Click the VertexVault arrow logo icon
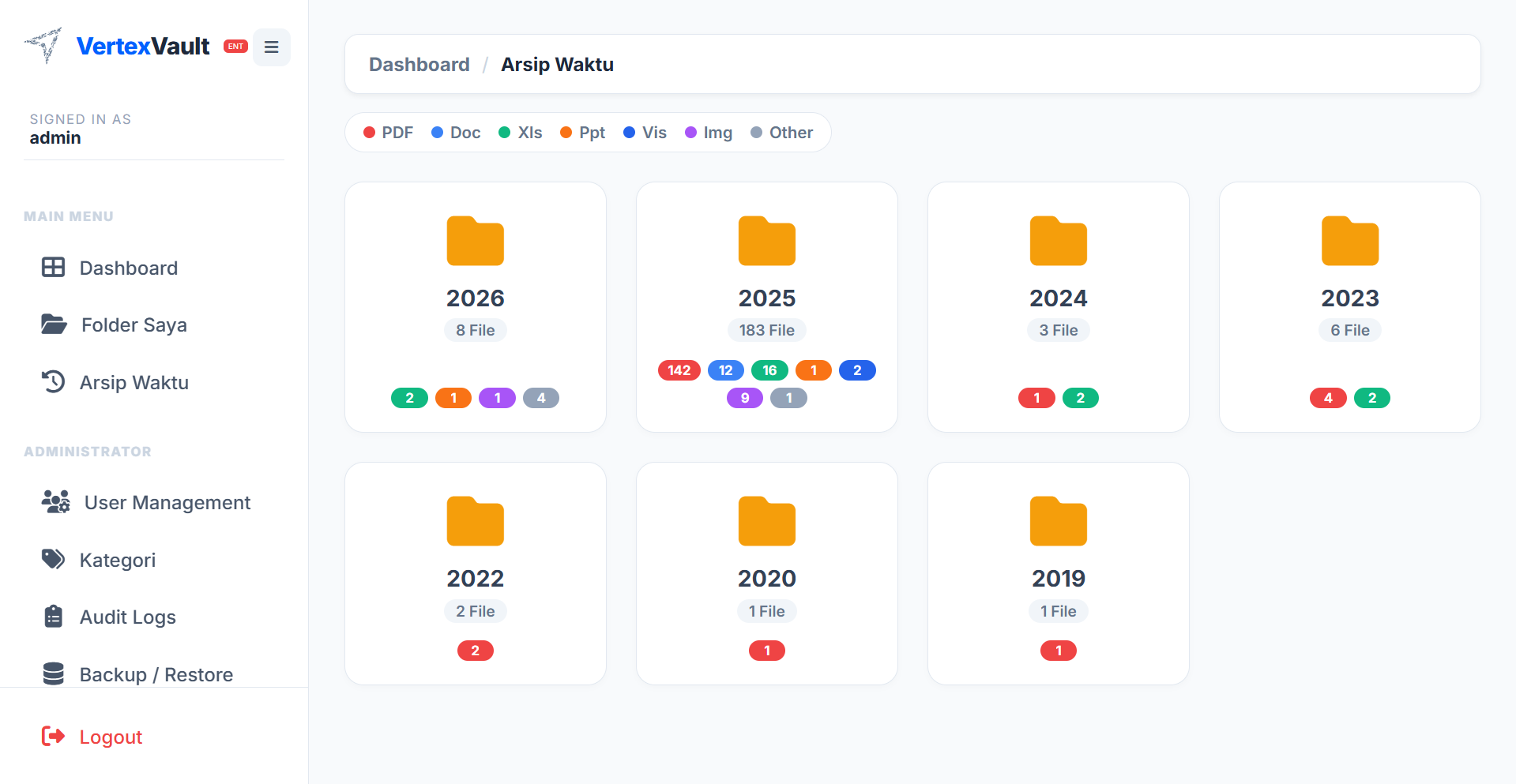The image size is (1516, 784). coord(43,45)
